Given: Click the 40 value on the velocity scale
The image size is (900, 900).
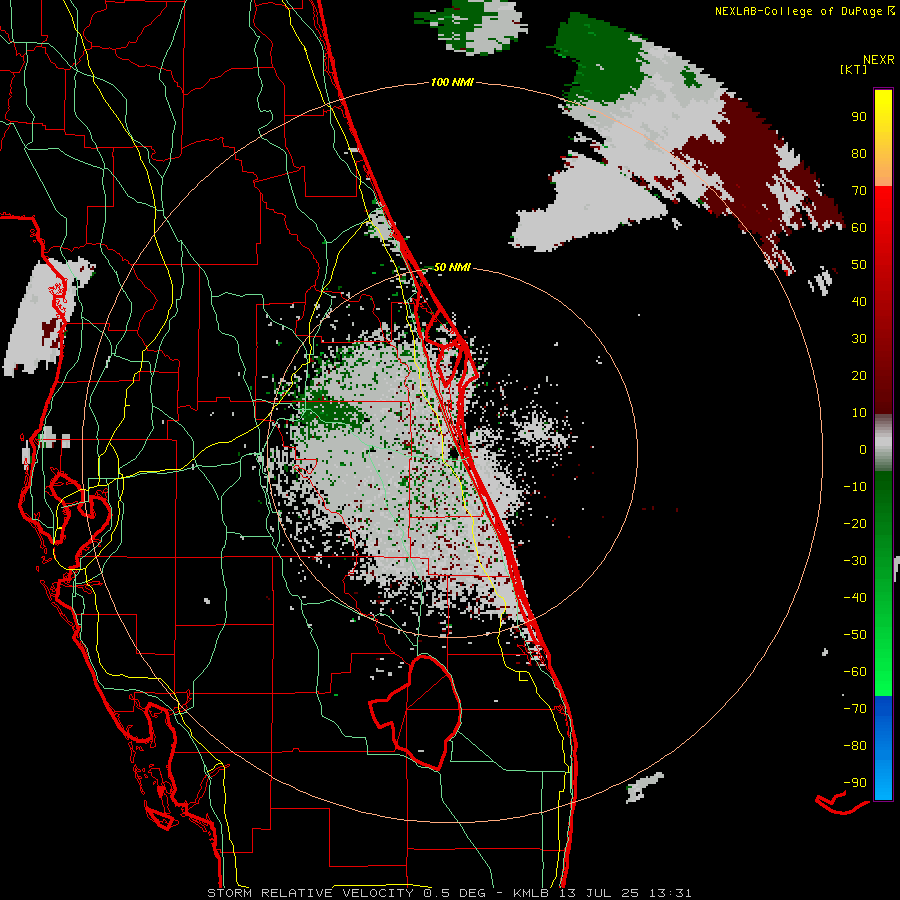Looking at the screenshot, I should [x=859, y=302].
